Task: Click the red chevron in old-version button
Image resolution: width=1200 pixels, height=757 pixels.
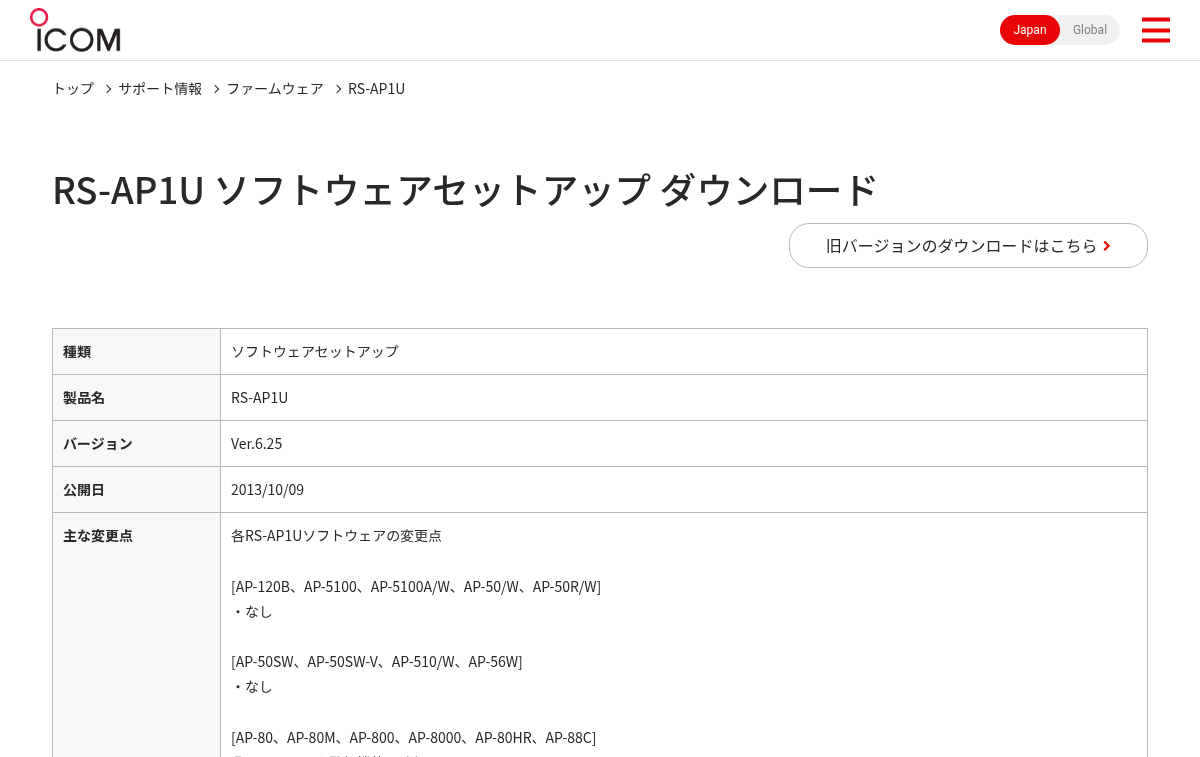Action: [x=1106, y=246]
